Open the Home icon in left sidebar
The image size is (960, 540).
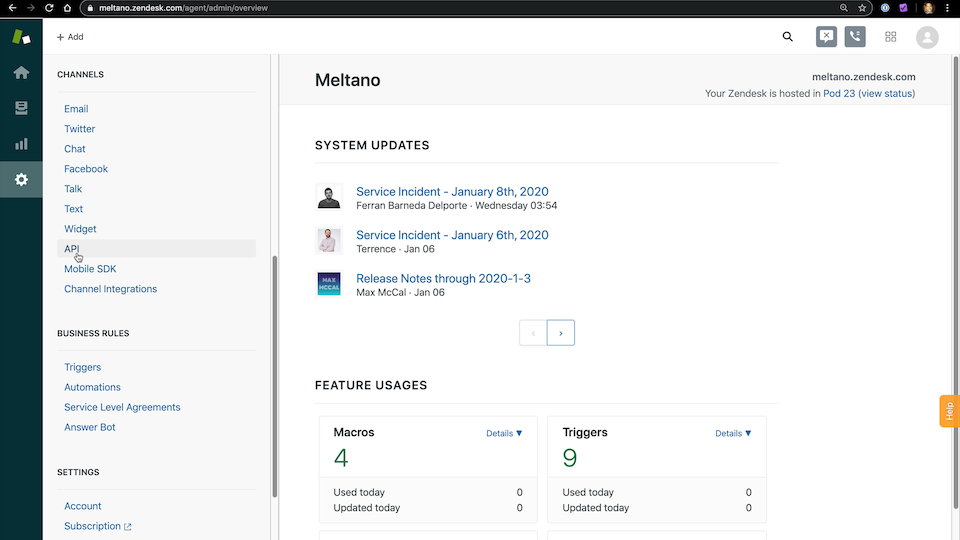point(21,73)
